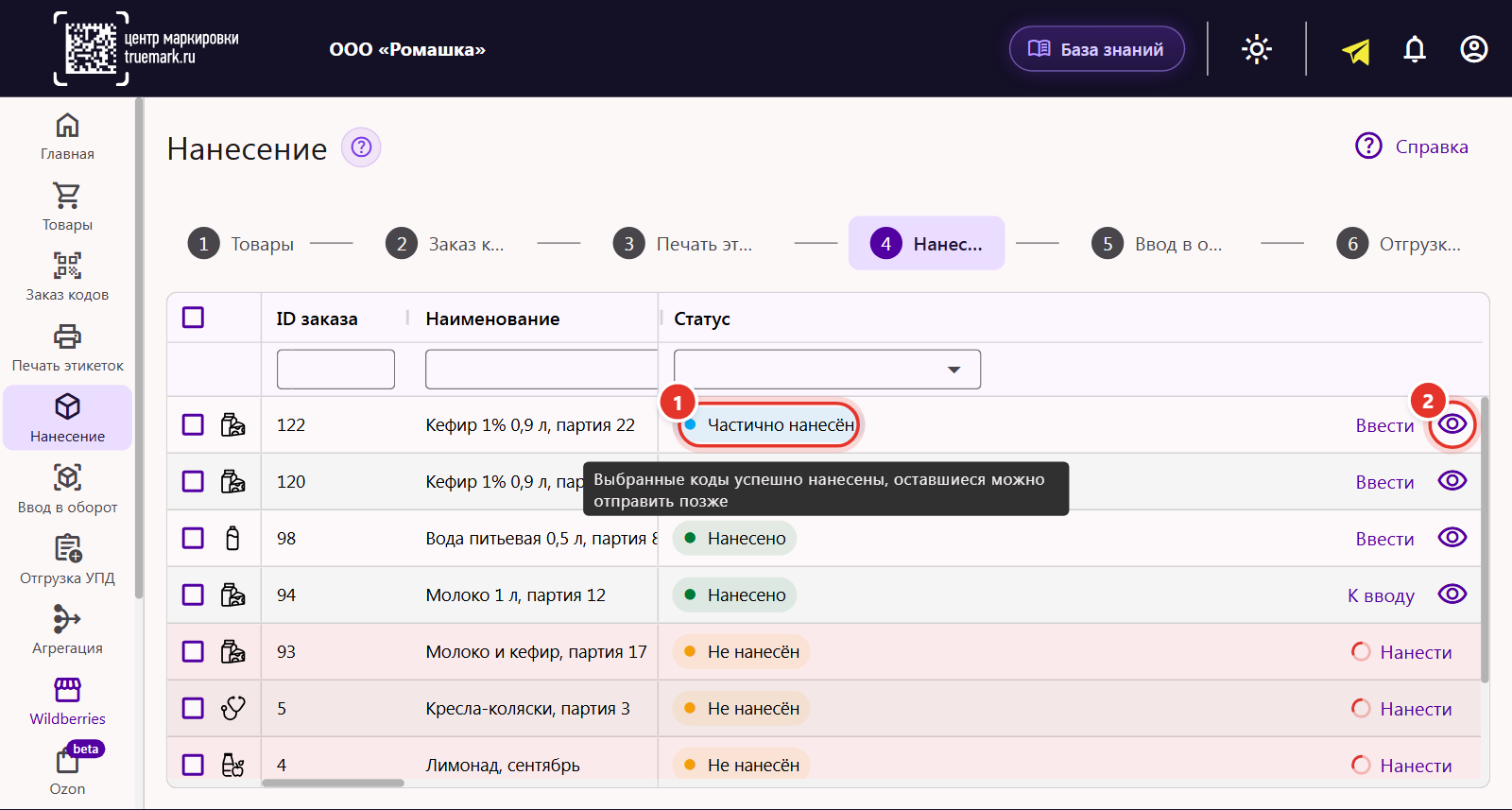This screenshot has height=810, width=1512.
Task: Go to step 1 Товары
Action: [x=241, y=244]
